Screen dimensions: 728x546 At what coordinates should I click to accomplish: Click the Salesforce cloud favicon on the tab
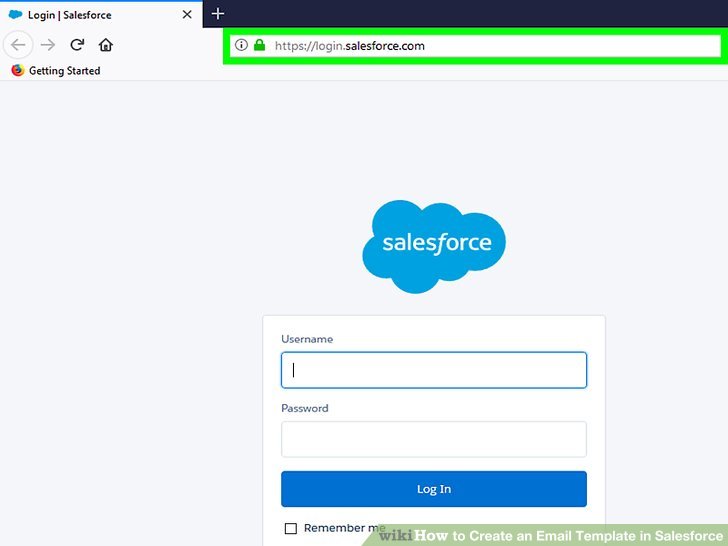coord(15,14)
